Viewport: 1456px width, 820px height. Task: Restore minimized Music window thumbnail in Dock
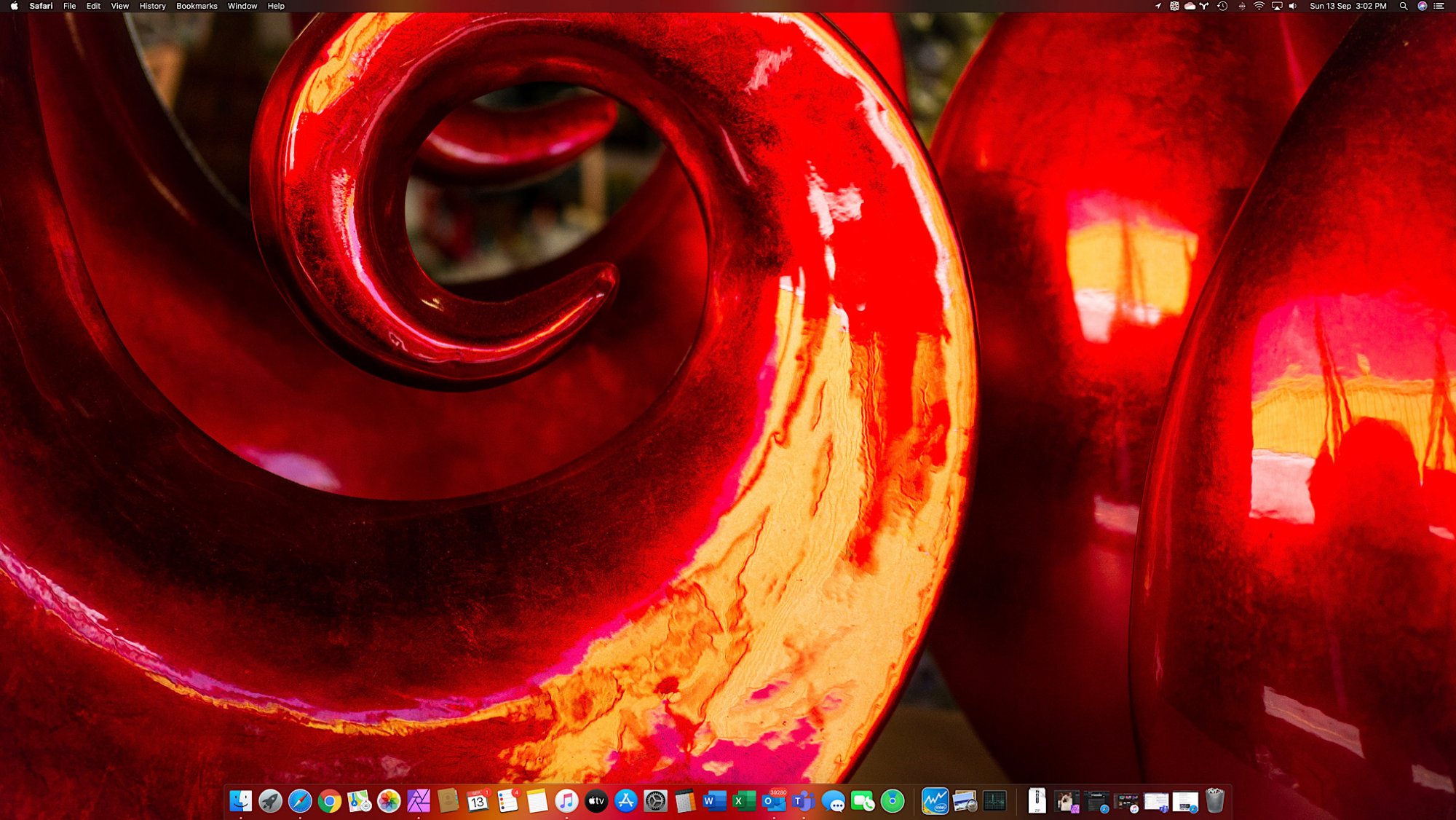coord(1127,802)
